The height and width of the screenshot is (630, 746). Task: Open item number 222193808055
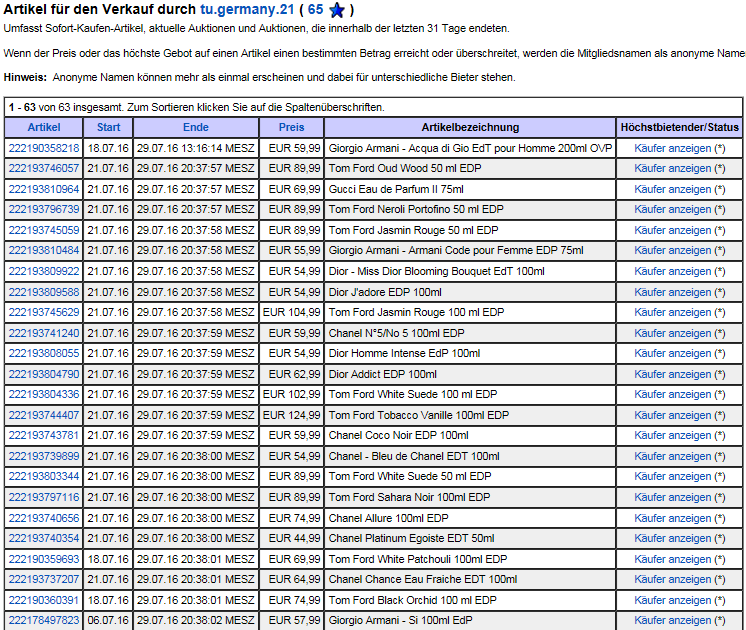[44, 353]
